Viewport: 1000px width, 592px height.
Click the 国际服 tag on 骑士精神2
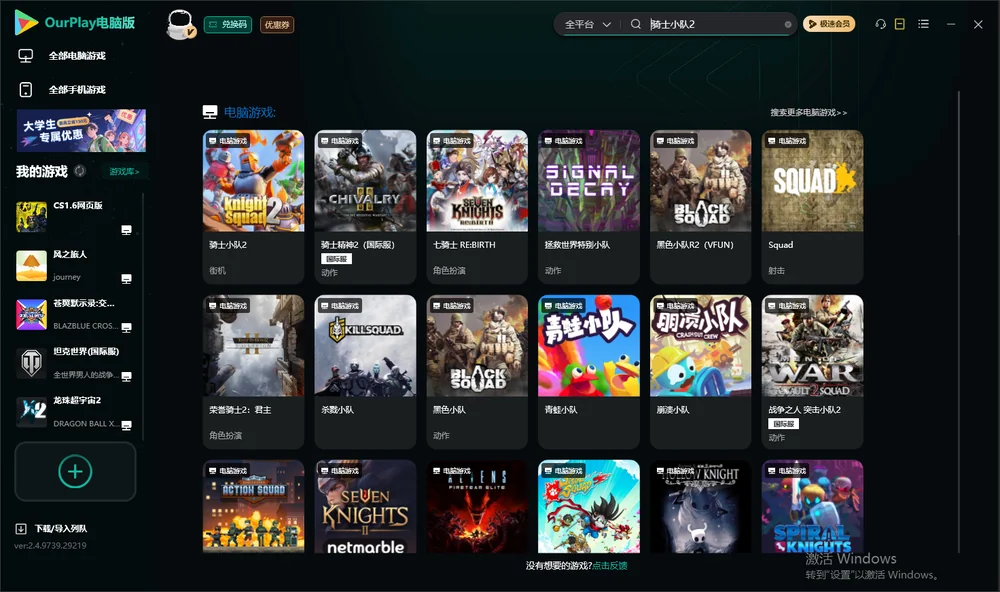tap(336, 259)
